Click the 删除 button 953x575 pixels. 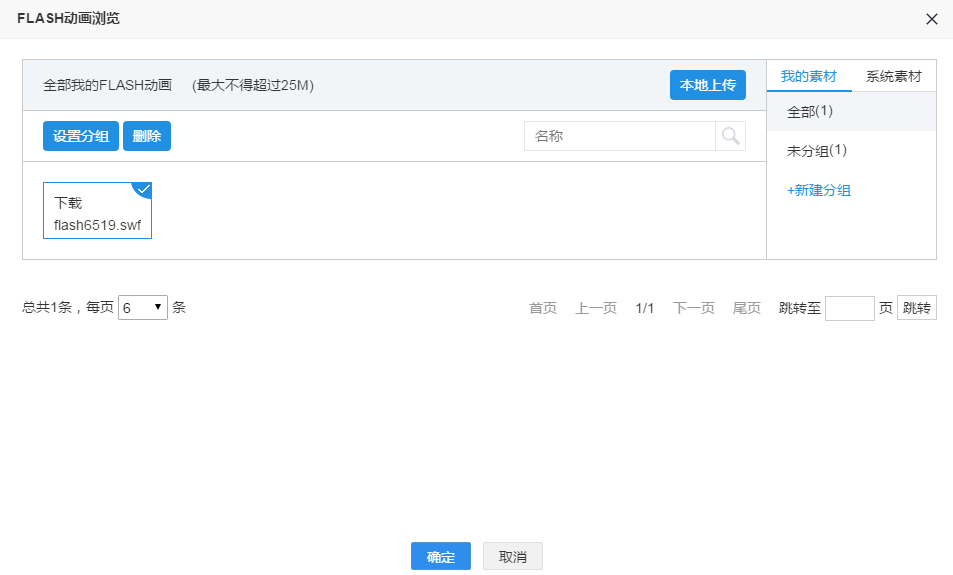147,136
